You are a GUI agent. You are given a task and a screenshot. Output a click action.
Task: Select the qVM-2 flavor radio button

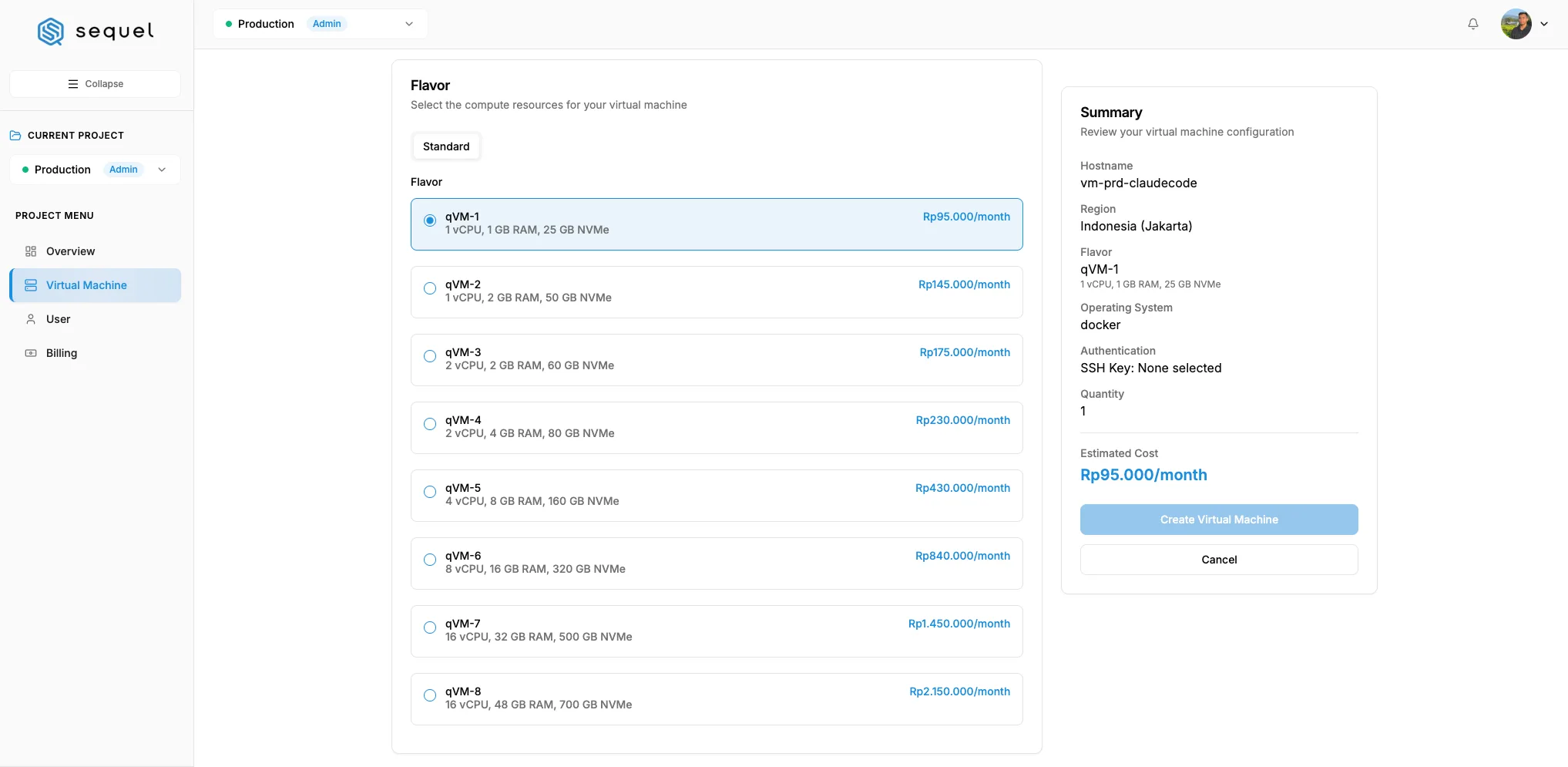click(430, 288)
